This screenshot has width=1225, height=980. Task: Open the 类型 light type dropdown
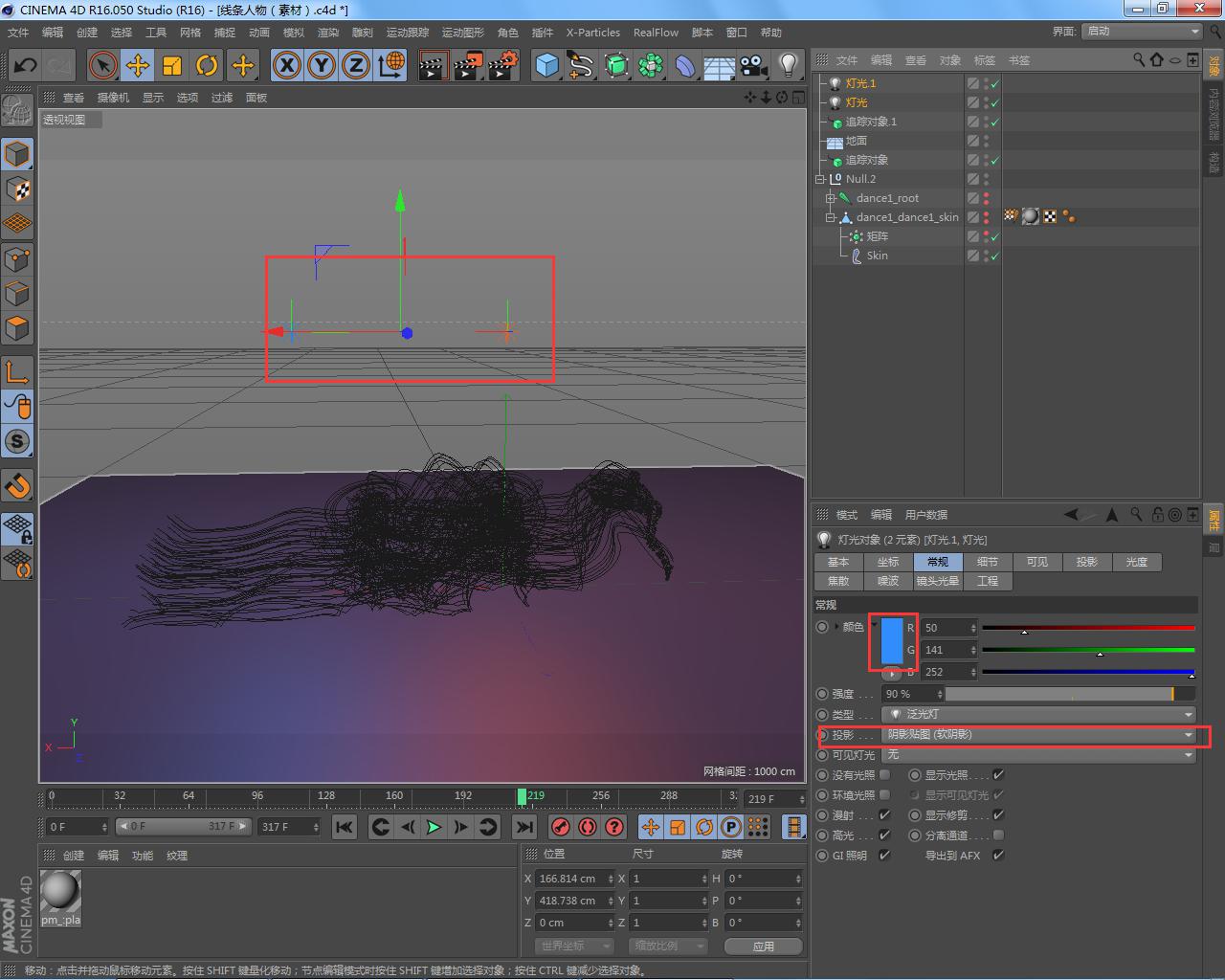click(1038, 715)
